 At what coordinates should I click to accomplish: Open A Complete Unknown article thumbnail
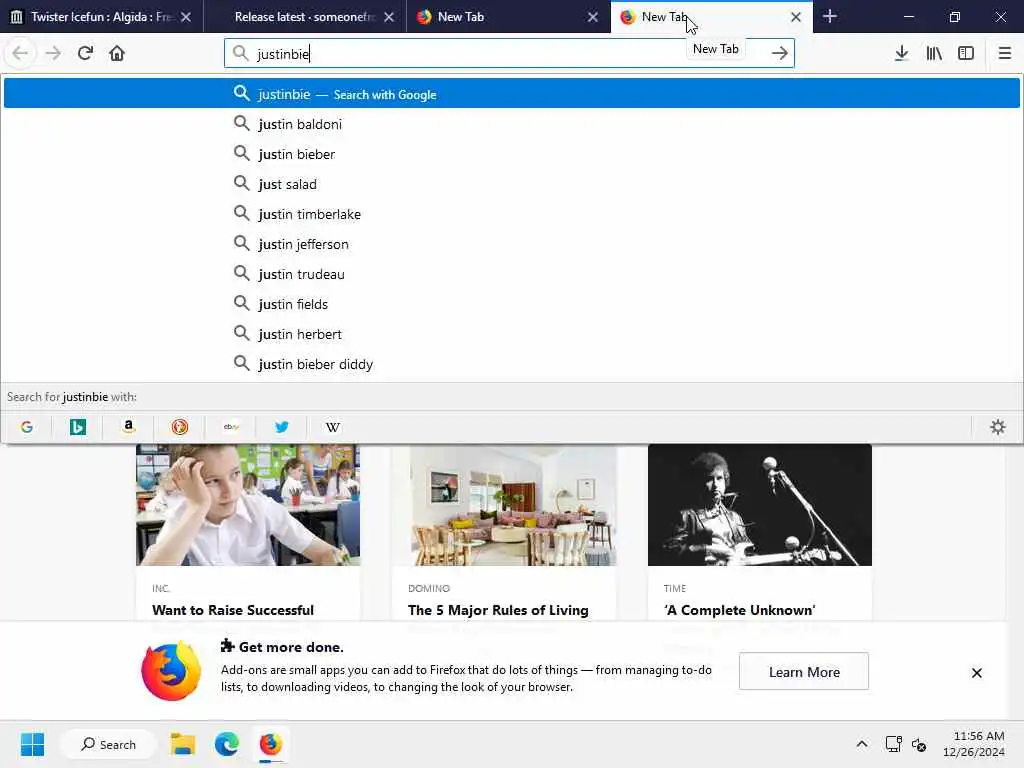pos(760,505)
